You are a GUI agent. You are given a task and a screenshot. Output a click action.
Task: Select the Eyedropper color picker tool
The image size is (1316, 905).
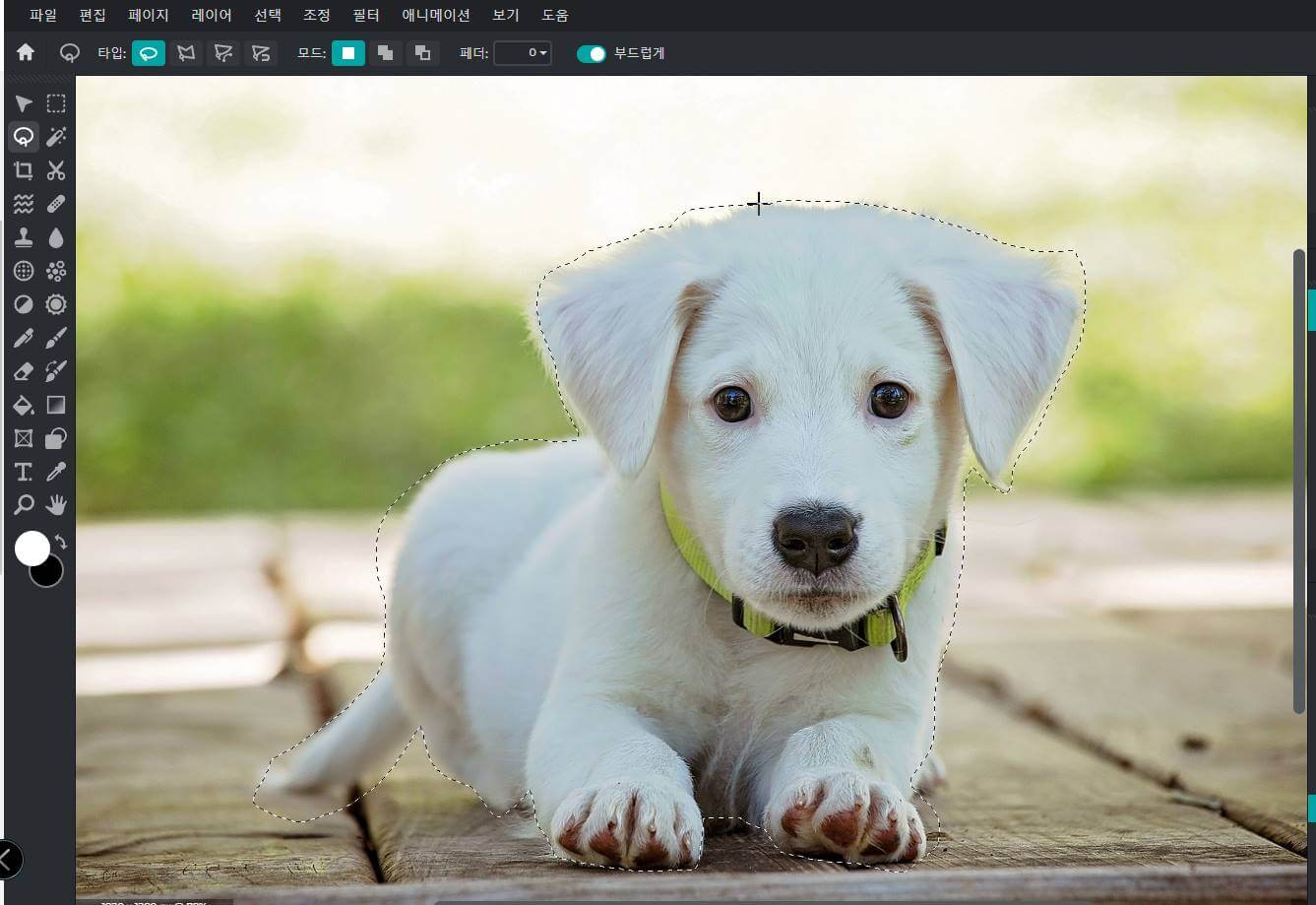pyautogui.click(x=56, y=472)
